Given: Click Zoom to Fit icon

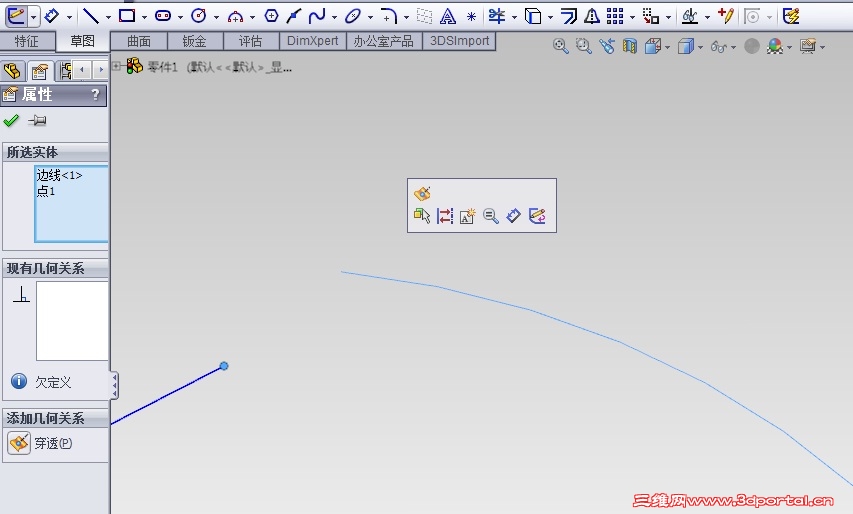Looking at the screenshot, I should pyautogui.click(x=560, y=46).
